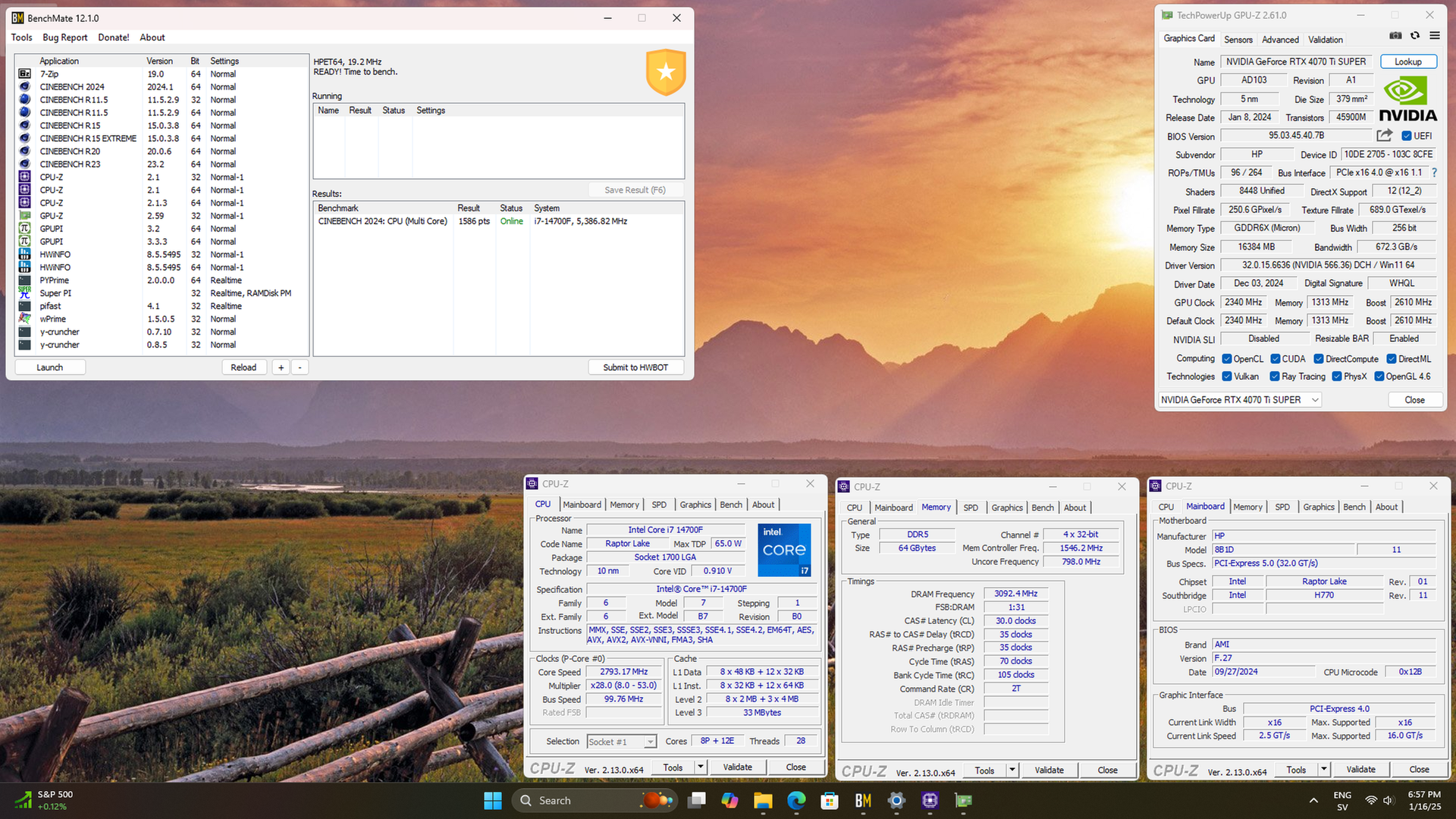The width and height of the screenshot is (1456, 819).
Task: Click the GPU-Z Lookup button
Action: coord(1408,61)
